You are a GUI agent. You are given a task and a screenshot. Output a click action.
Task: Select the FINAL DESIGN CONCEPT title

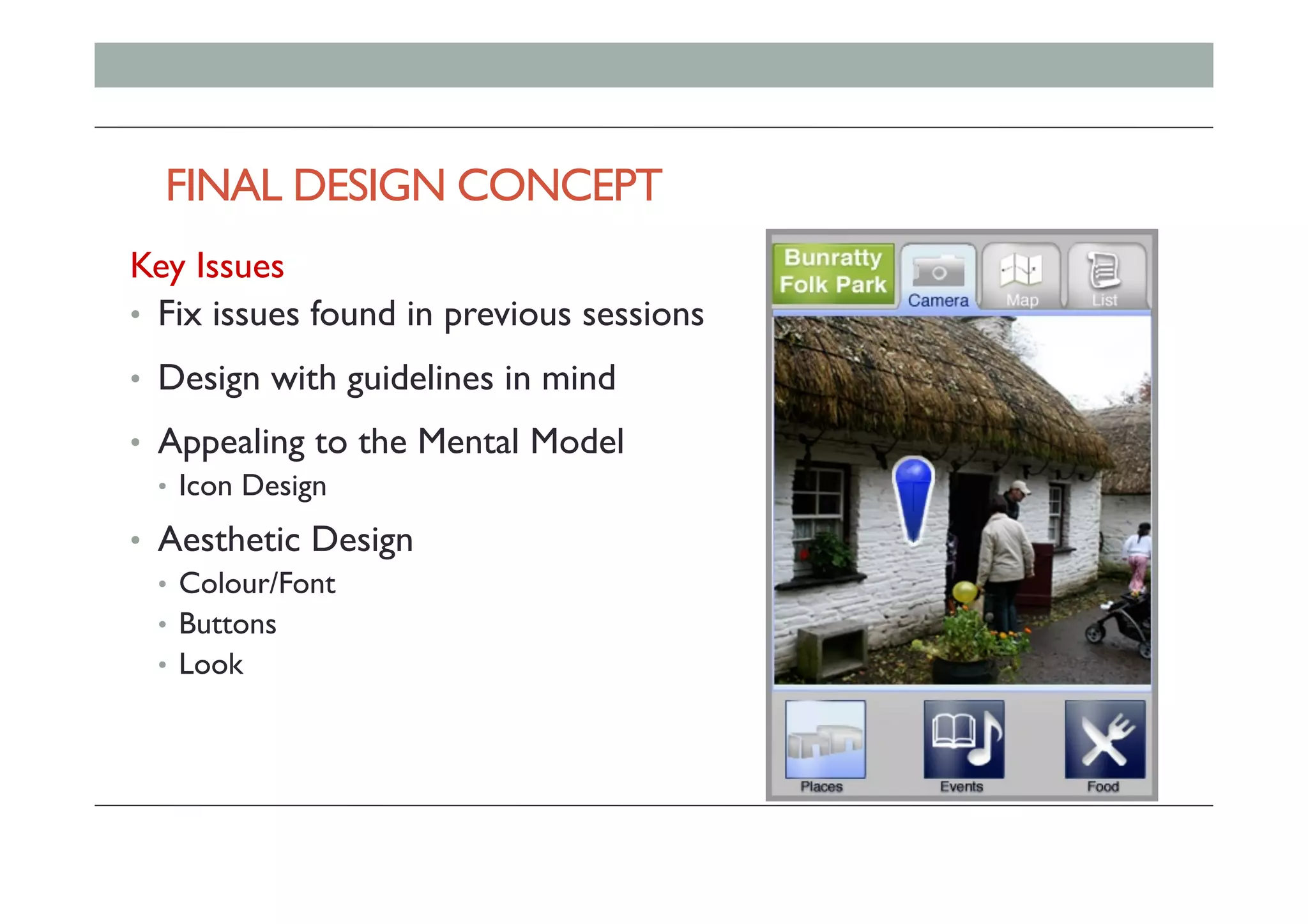[413, 186]
